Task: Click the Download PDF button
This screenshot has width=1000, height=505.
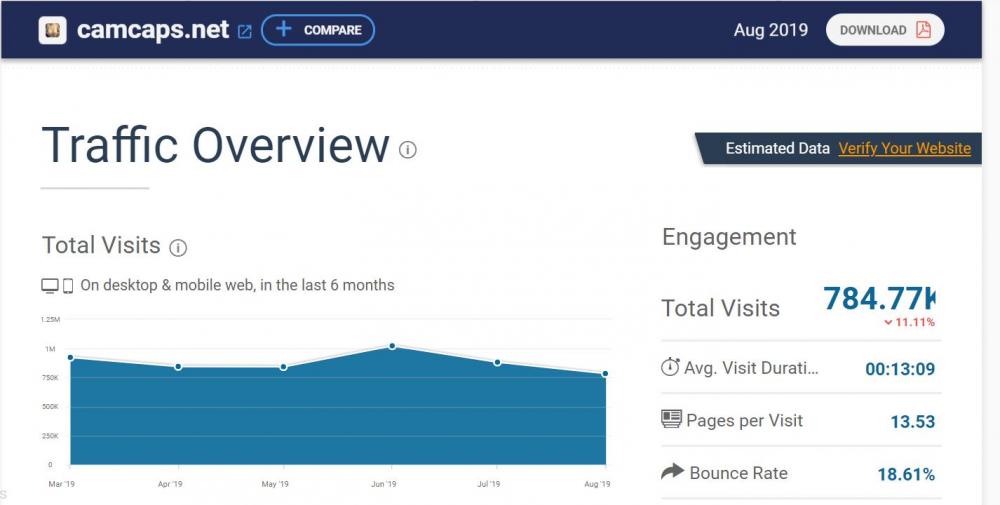Action: [884, 30]
